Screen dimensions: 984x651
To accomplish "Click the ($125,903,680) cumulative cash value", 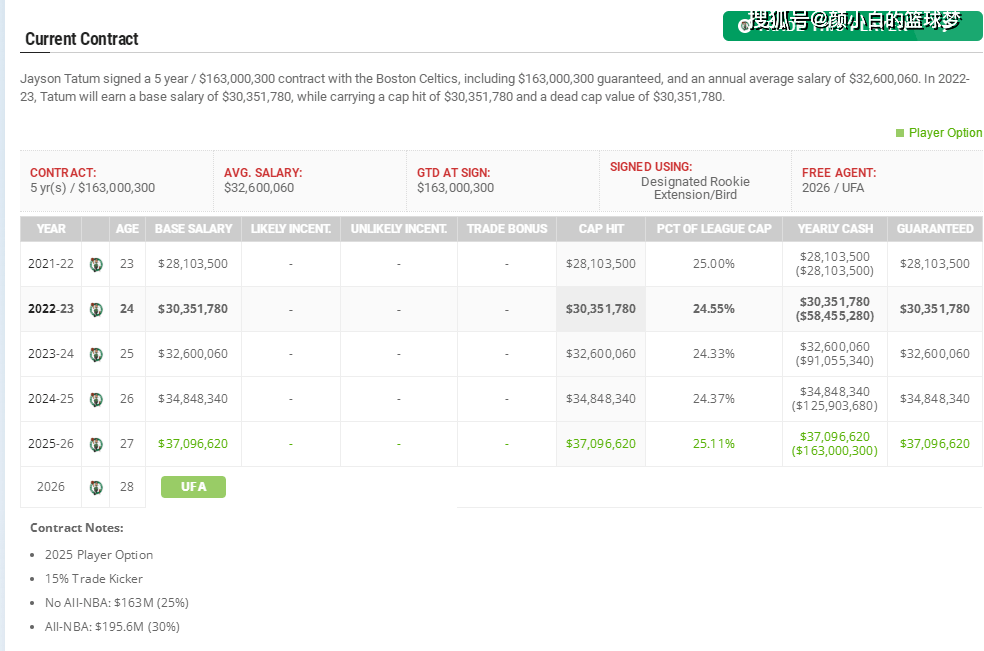I will [835, 406].
